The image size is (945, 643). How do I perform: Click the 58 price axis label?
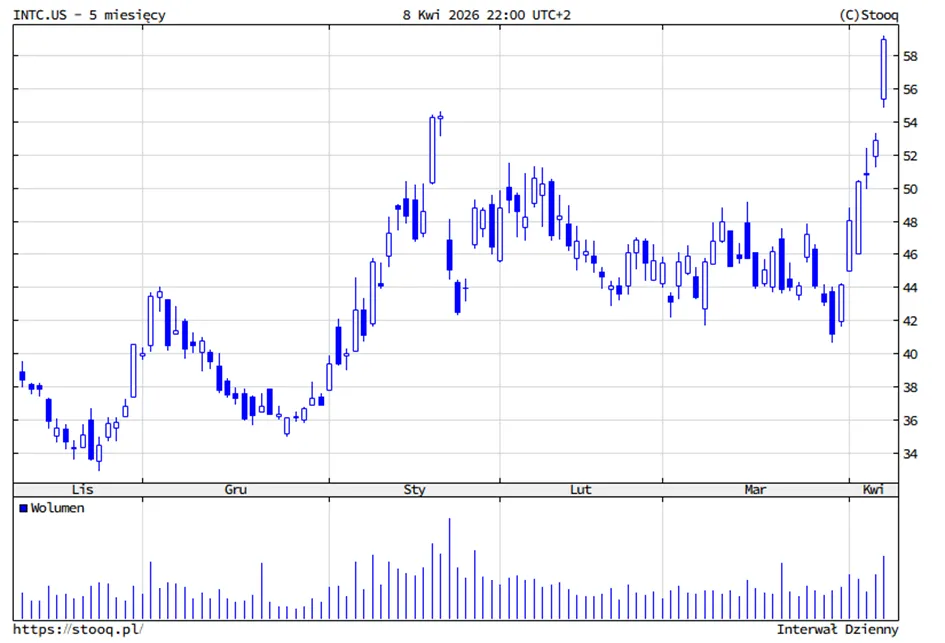(910, 56)
